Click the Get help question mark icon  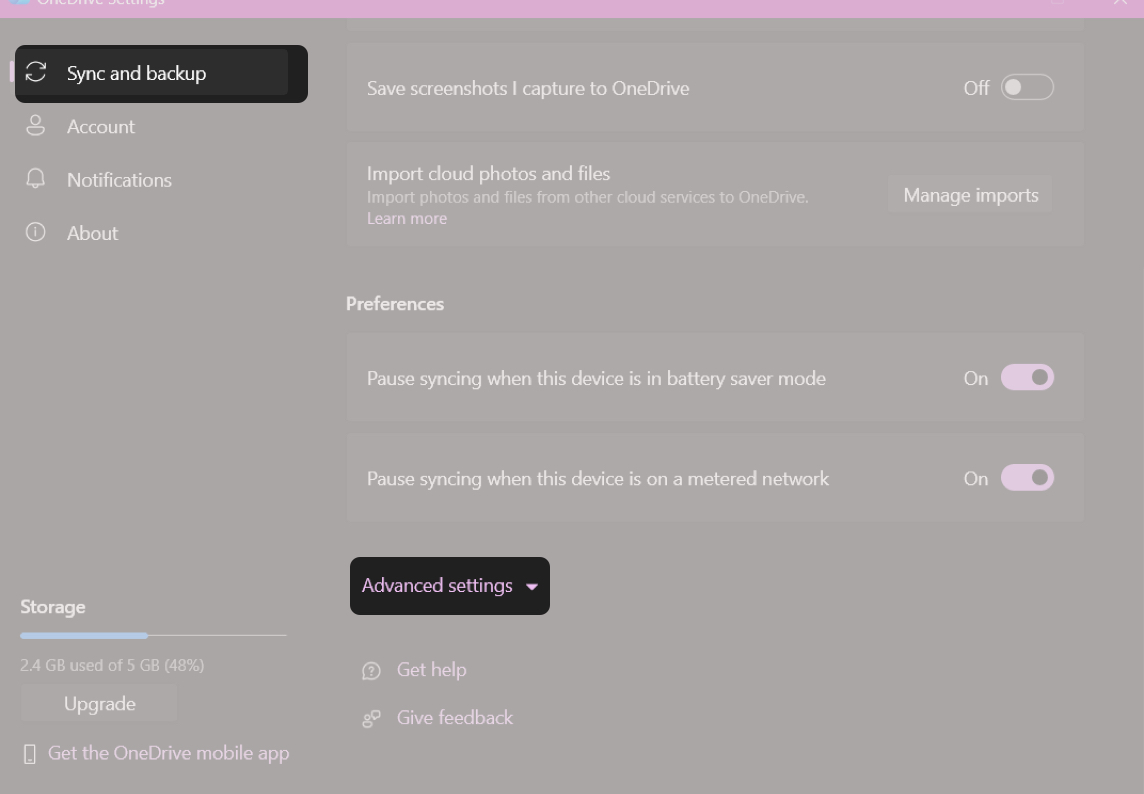[371, 670]
